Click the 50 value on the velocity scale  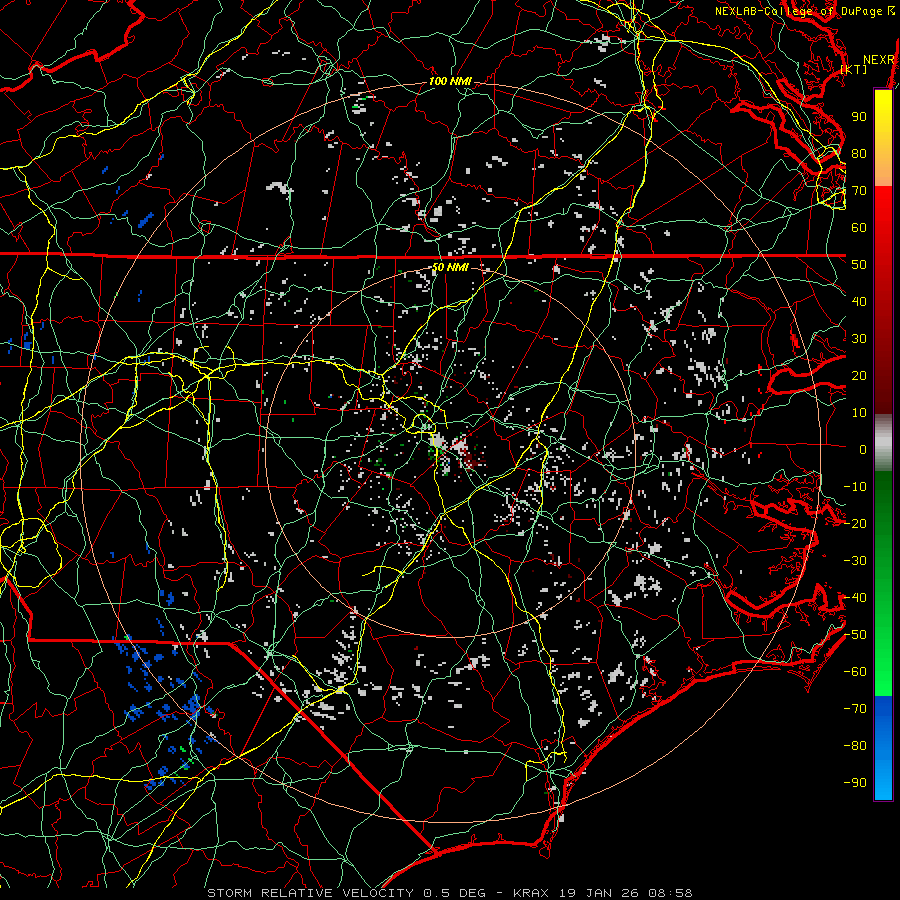pyautogui.click(x=859, y=265)
